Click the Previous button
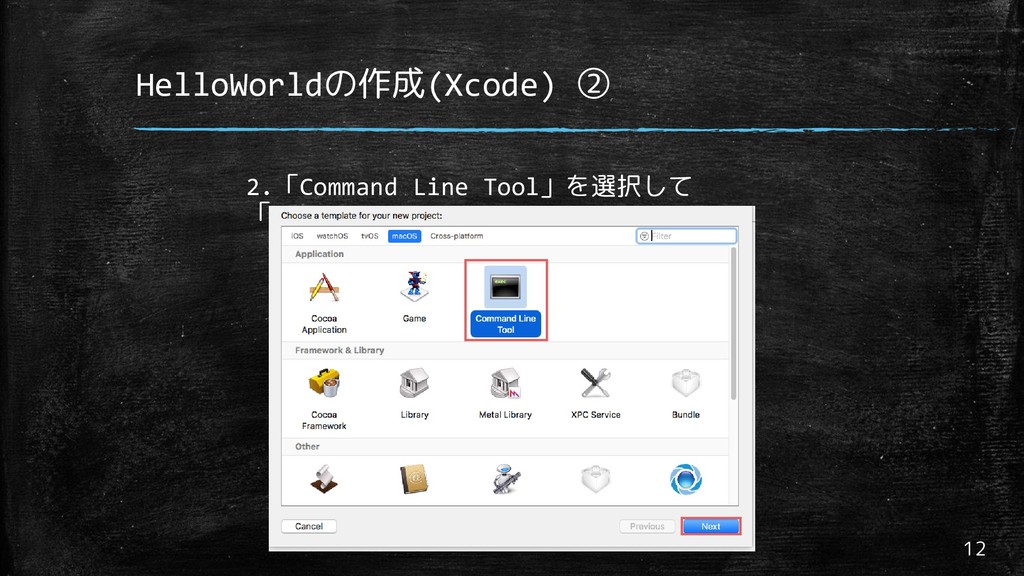Screen dimensions: 1024x576 (x=647, y=526)
